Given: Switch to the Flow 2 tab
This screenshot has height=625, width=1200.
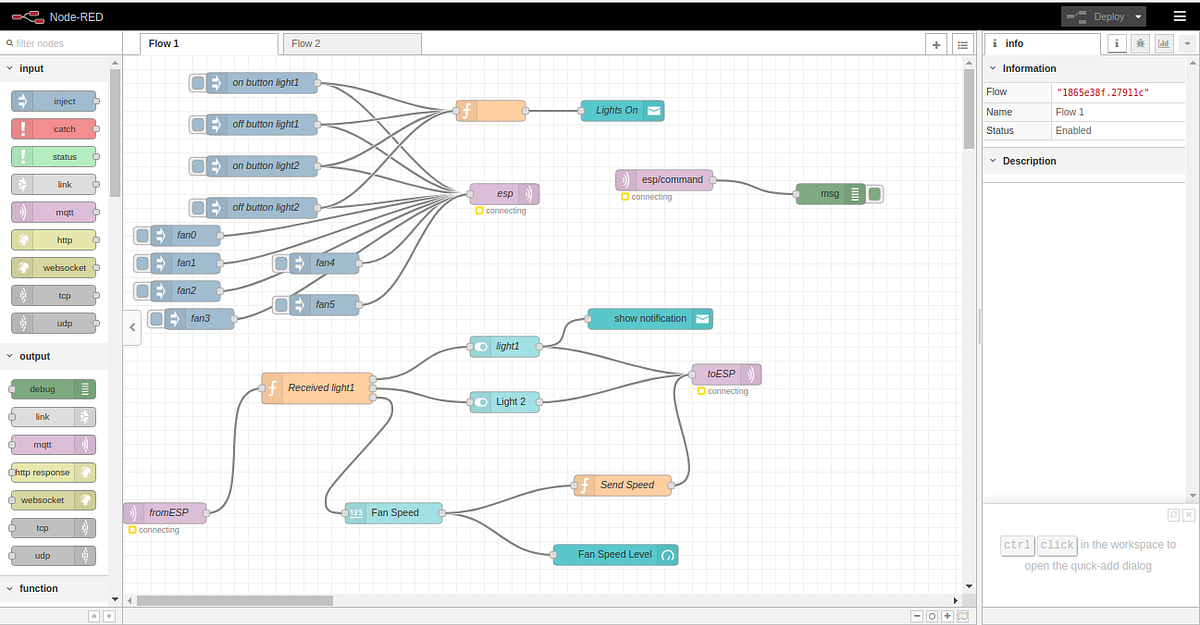Looking at the screenshot, I should (x=351, y=43).
